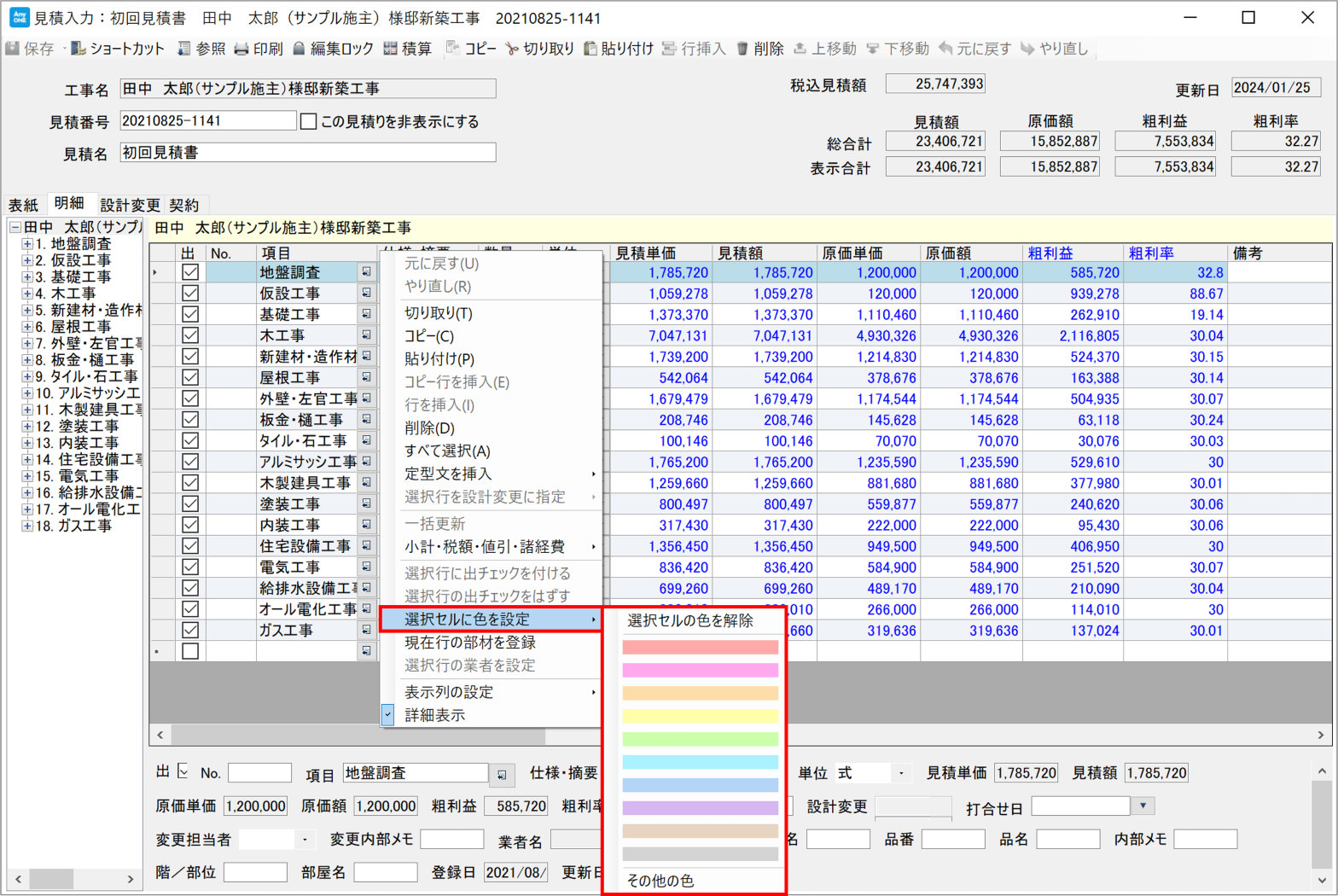
Task: Switch to the 設計変更 tab
Action: (130, 205)
